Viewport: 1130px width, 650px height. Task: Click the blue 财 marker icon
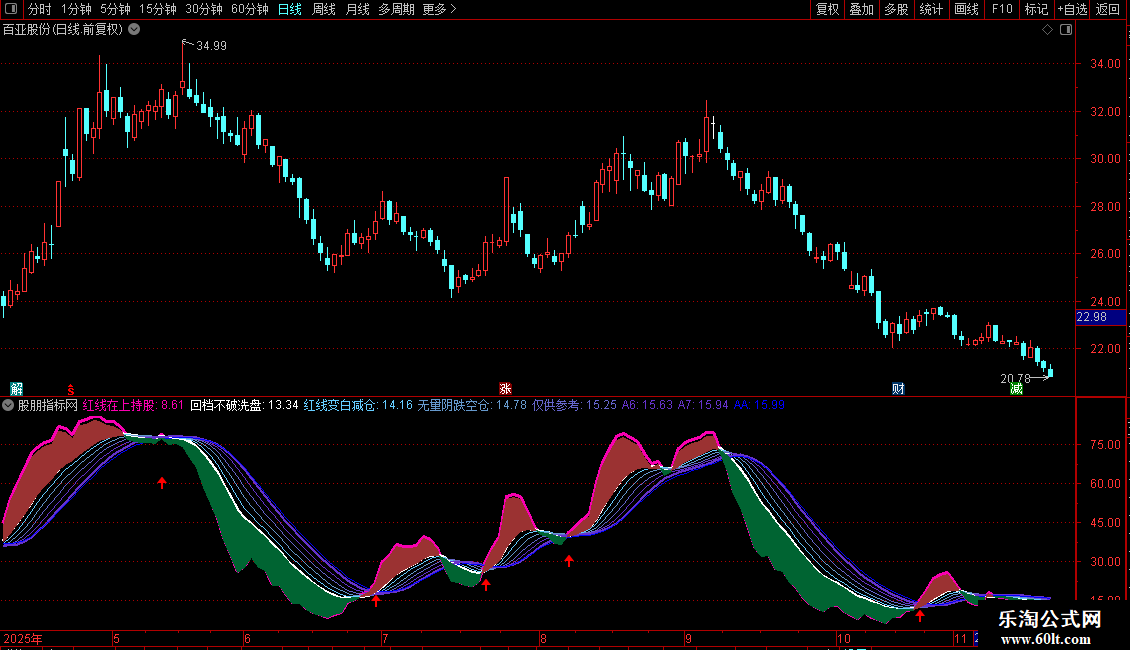[x=898, y=388]
